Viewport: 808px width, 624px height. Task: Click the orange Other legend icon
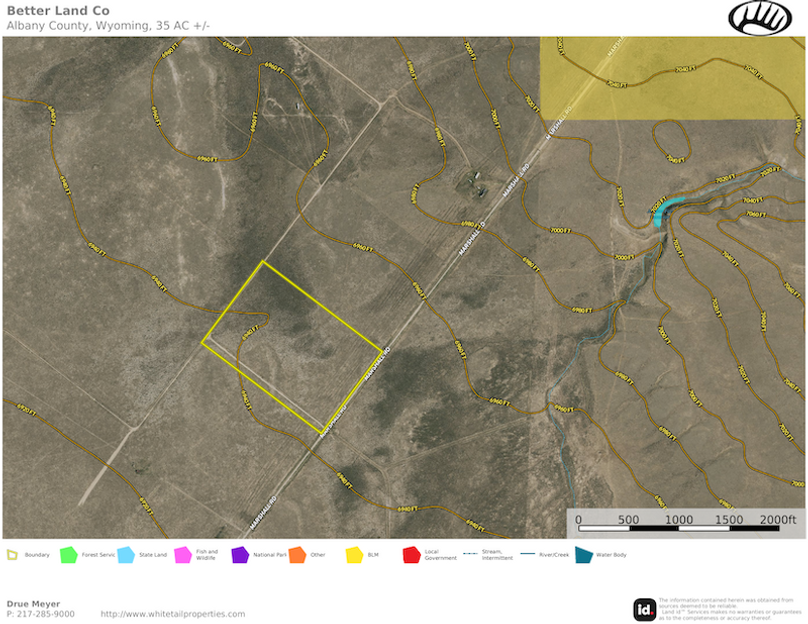297,555
